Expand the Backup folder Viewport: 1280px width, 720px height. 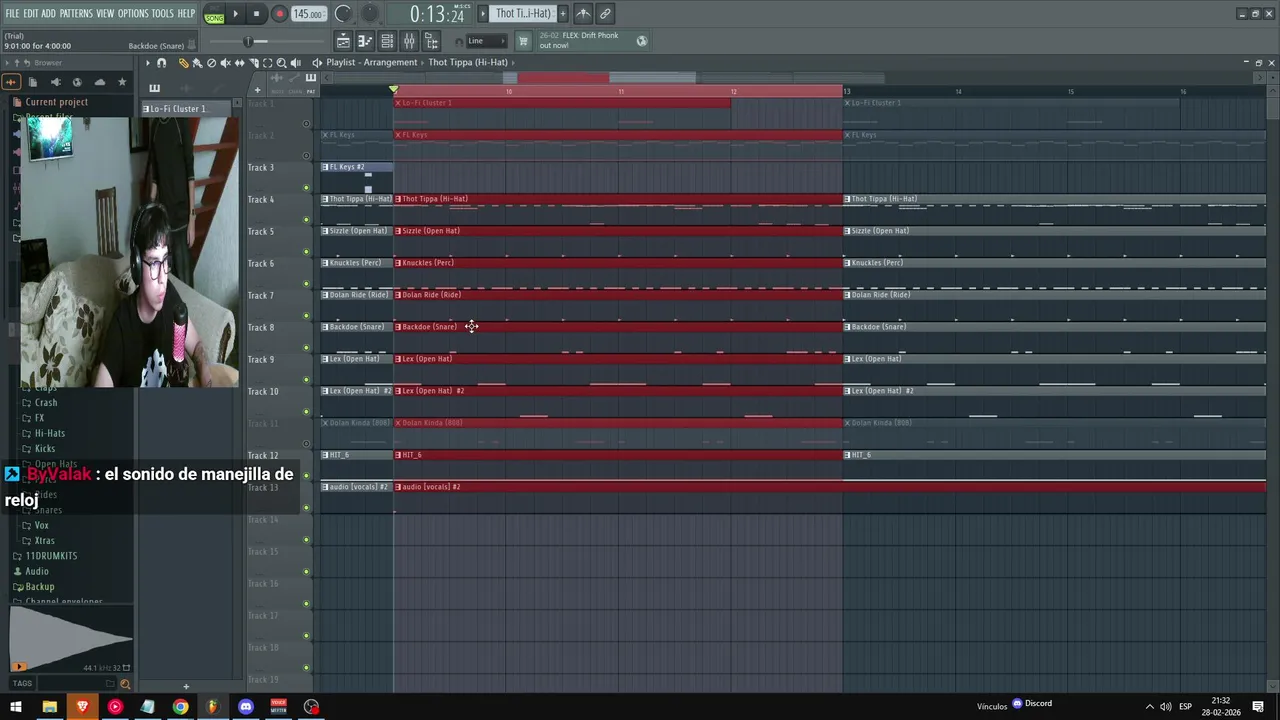40,587
